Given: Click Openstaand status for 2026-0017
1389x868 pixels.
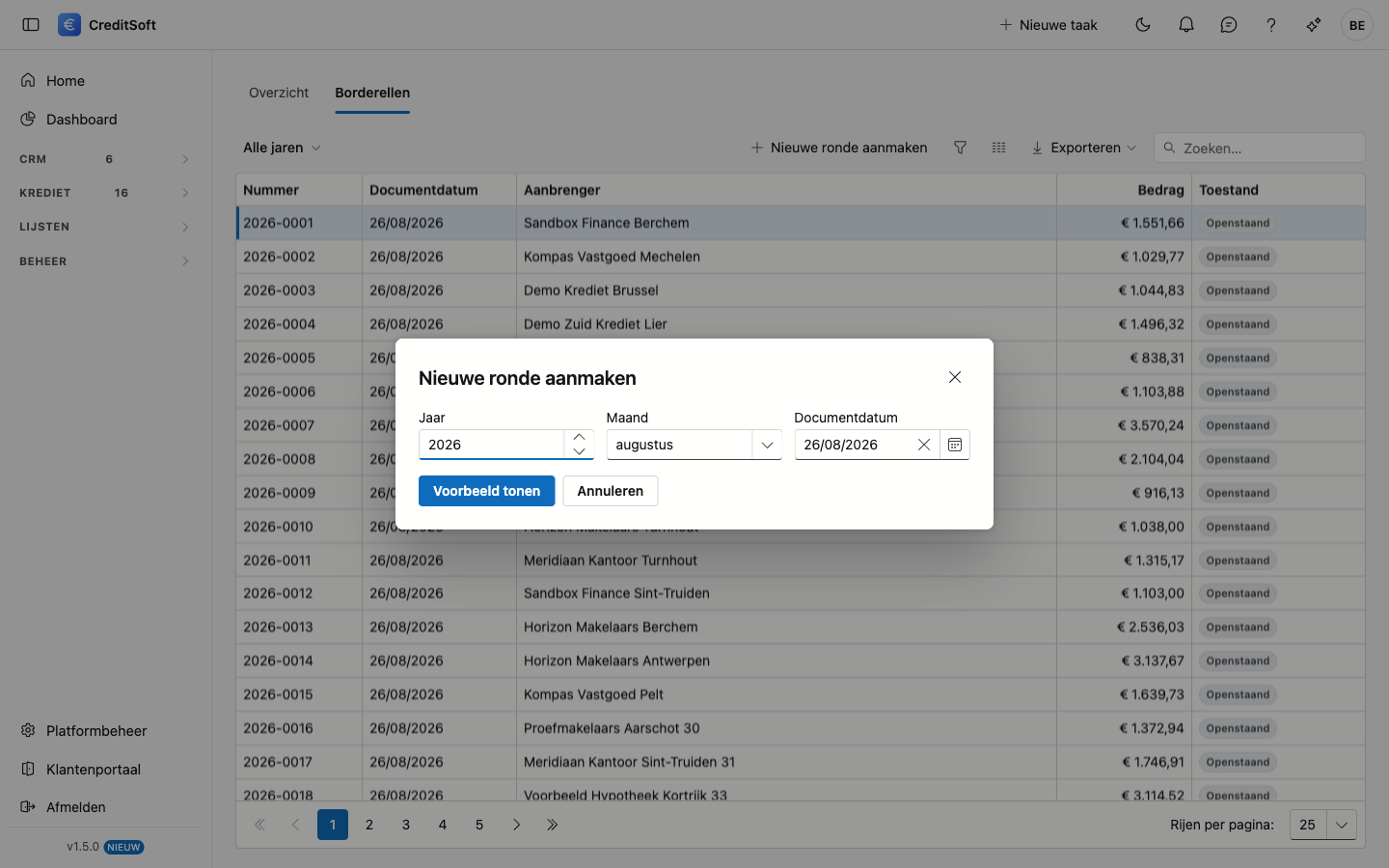Looking at the screenshot, I should point(1238,762).
